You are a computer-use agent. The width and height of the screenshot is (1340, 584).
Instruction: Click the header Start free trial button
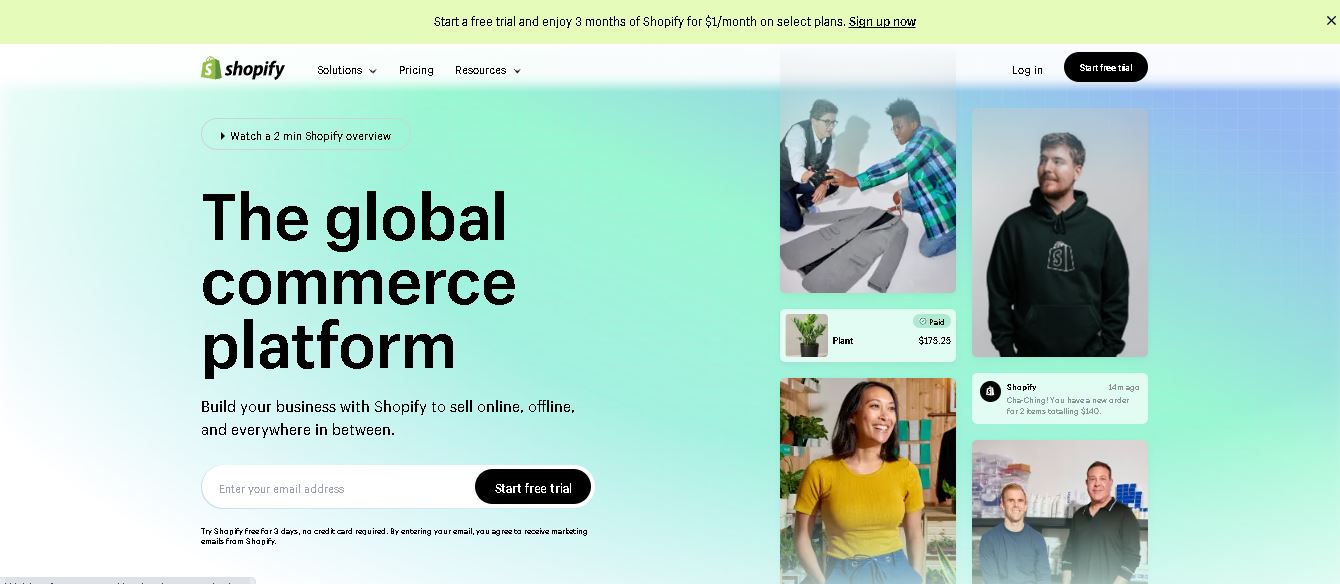[x=1106, y=67]
